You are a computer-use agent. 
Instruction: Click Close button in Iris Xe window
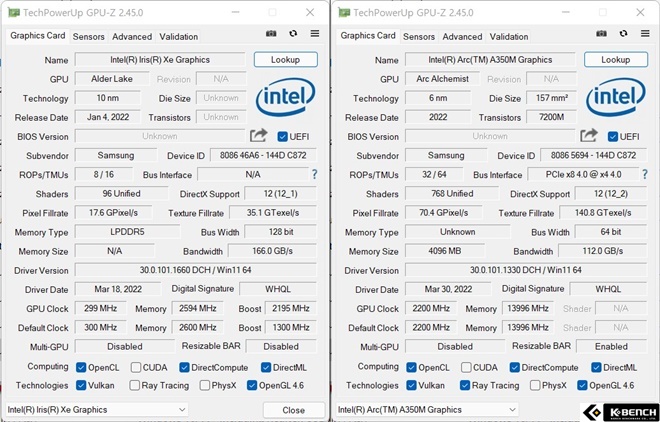pos(294,410)
